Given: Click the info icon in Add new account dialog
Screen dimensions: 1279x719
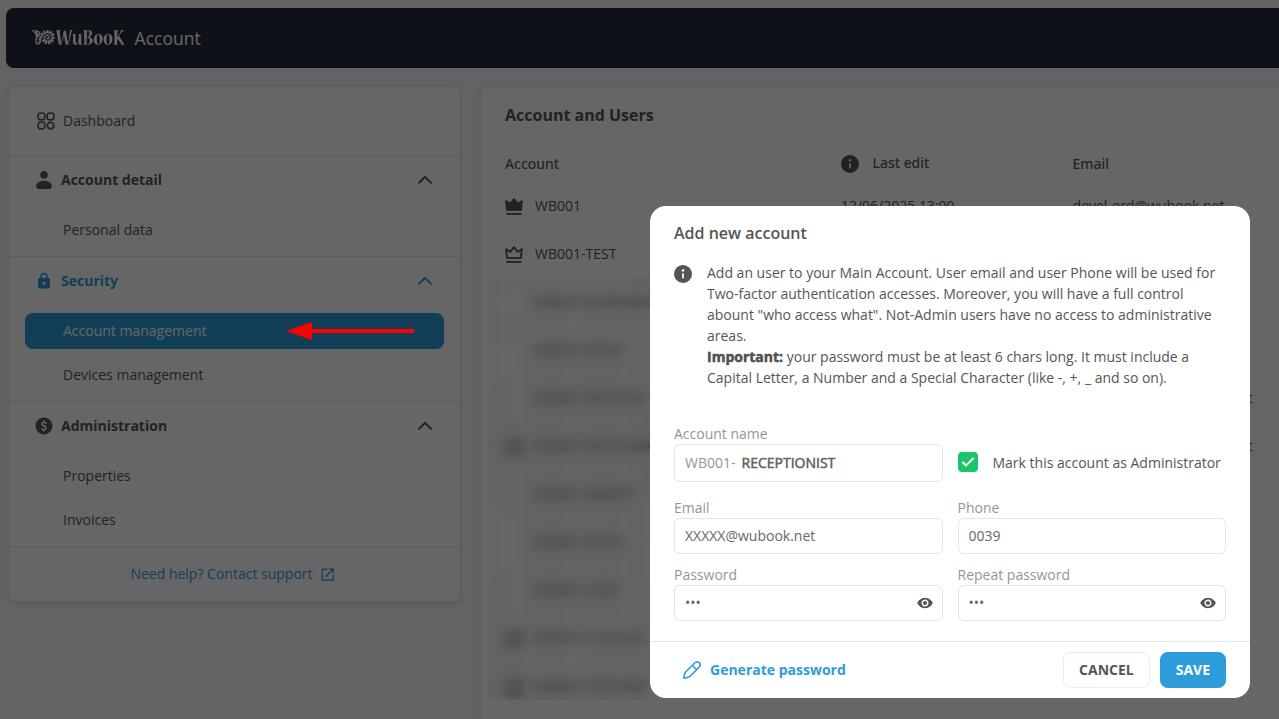Looking at the screenshot, I should (x=683, y=274).
